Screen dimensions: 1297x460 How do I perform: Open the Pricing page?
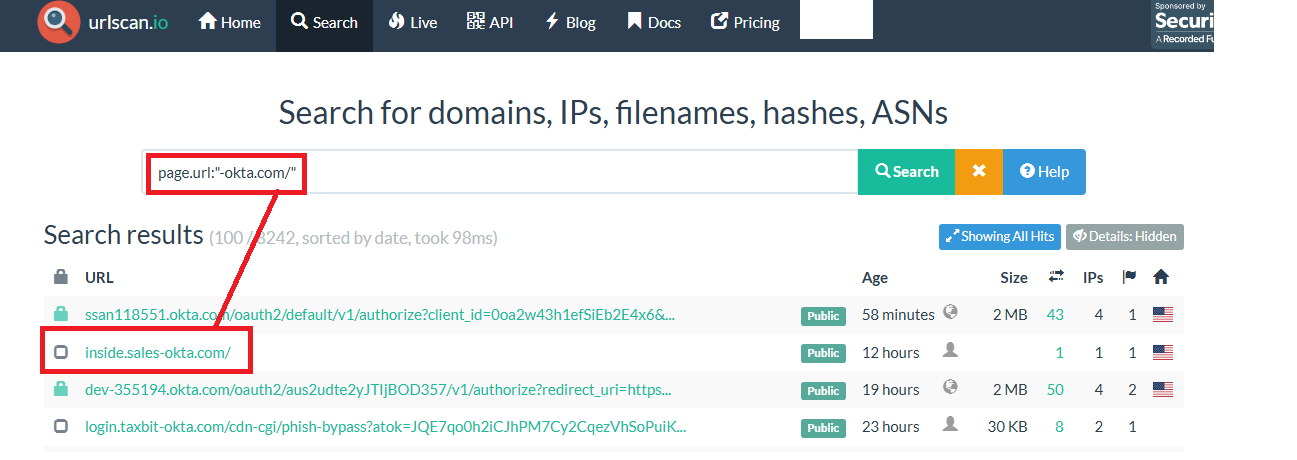(x=744, y=22)
